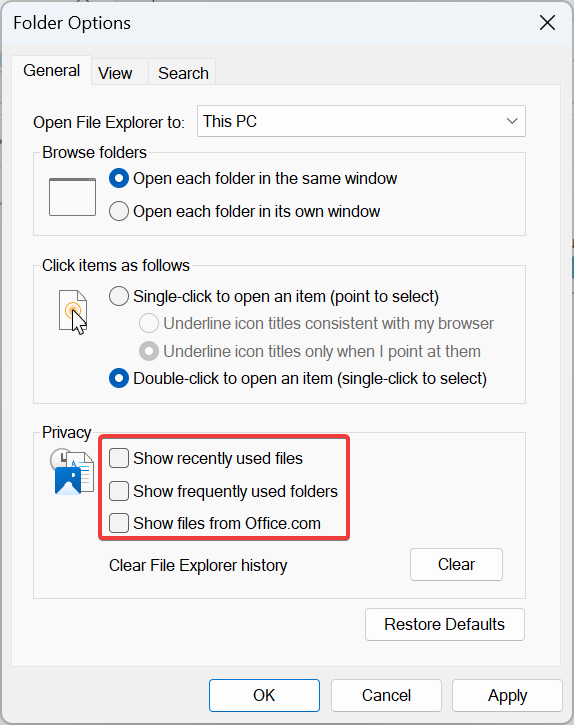Click the document with pointer cursor icon

click(x=73, y=312)
